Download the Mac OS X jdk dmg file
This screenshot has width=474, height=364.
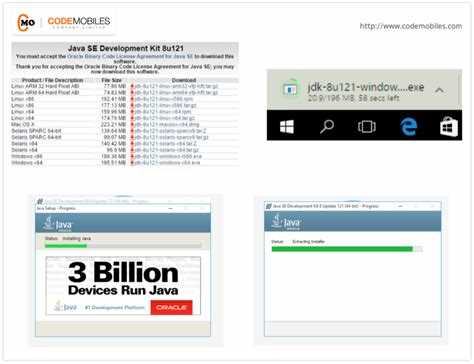point(167,124)
